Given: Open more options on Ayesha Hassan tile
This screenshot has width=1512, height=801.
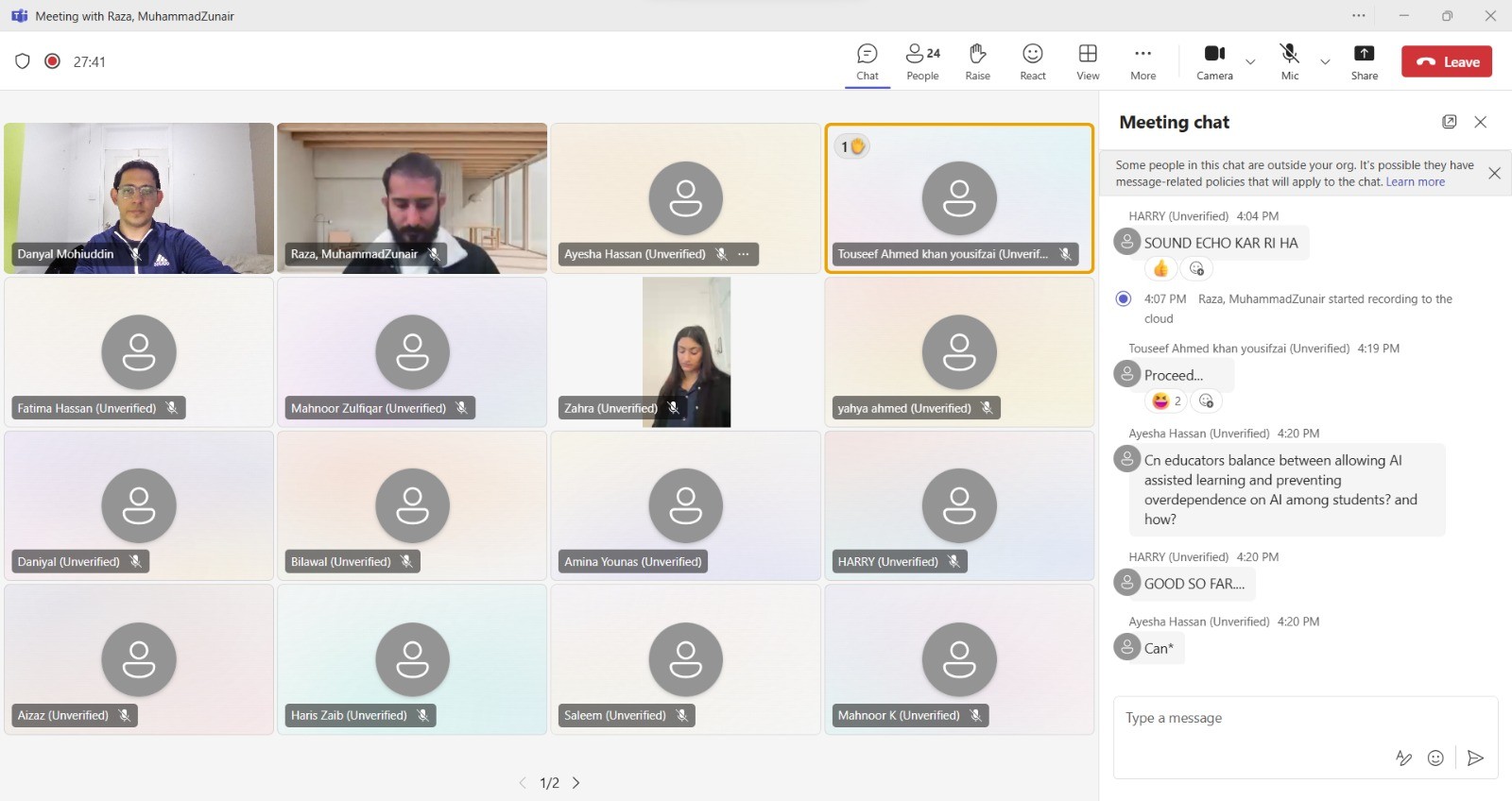Looking at the screenshot, I should coord(744,254).
